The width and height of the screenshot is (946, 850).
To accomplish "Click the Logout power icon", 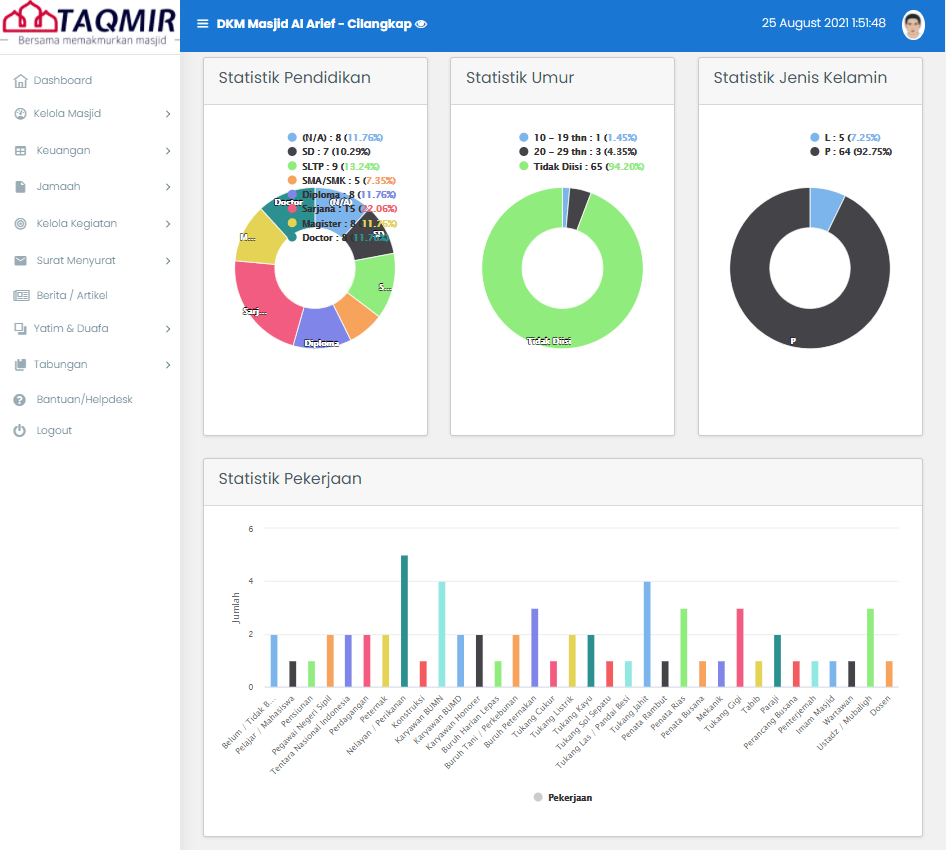I will point(19,431).
